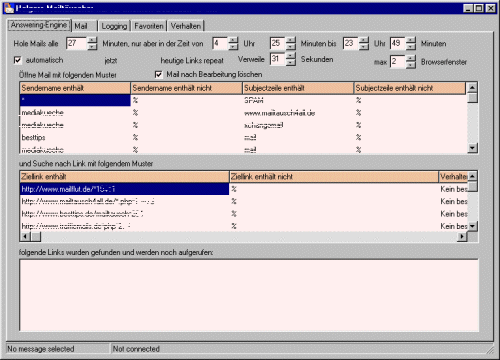Switch to the Favoriten tab

click(x=149, y=26)
